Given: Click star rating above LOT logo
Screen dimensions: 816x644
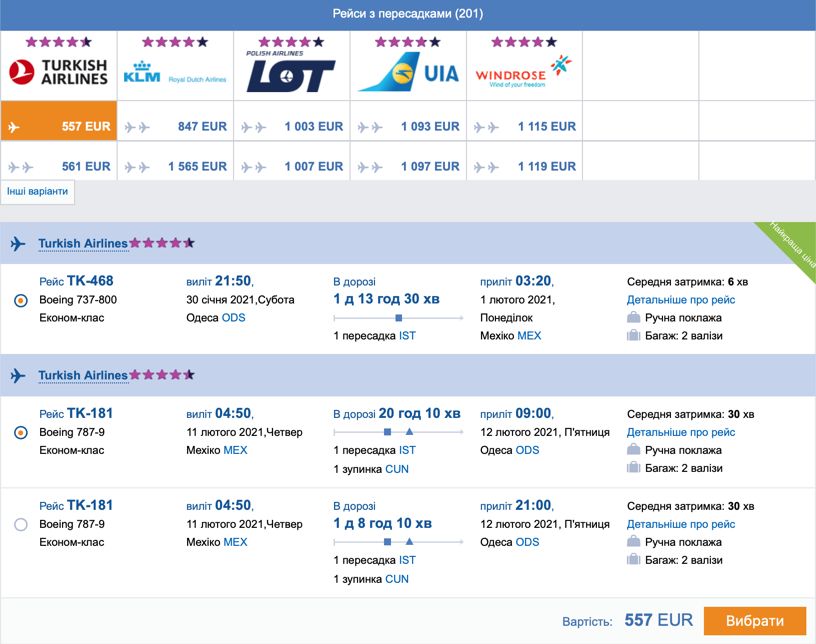Looking at the screenshot, I should (x=291, y=42).
